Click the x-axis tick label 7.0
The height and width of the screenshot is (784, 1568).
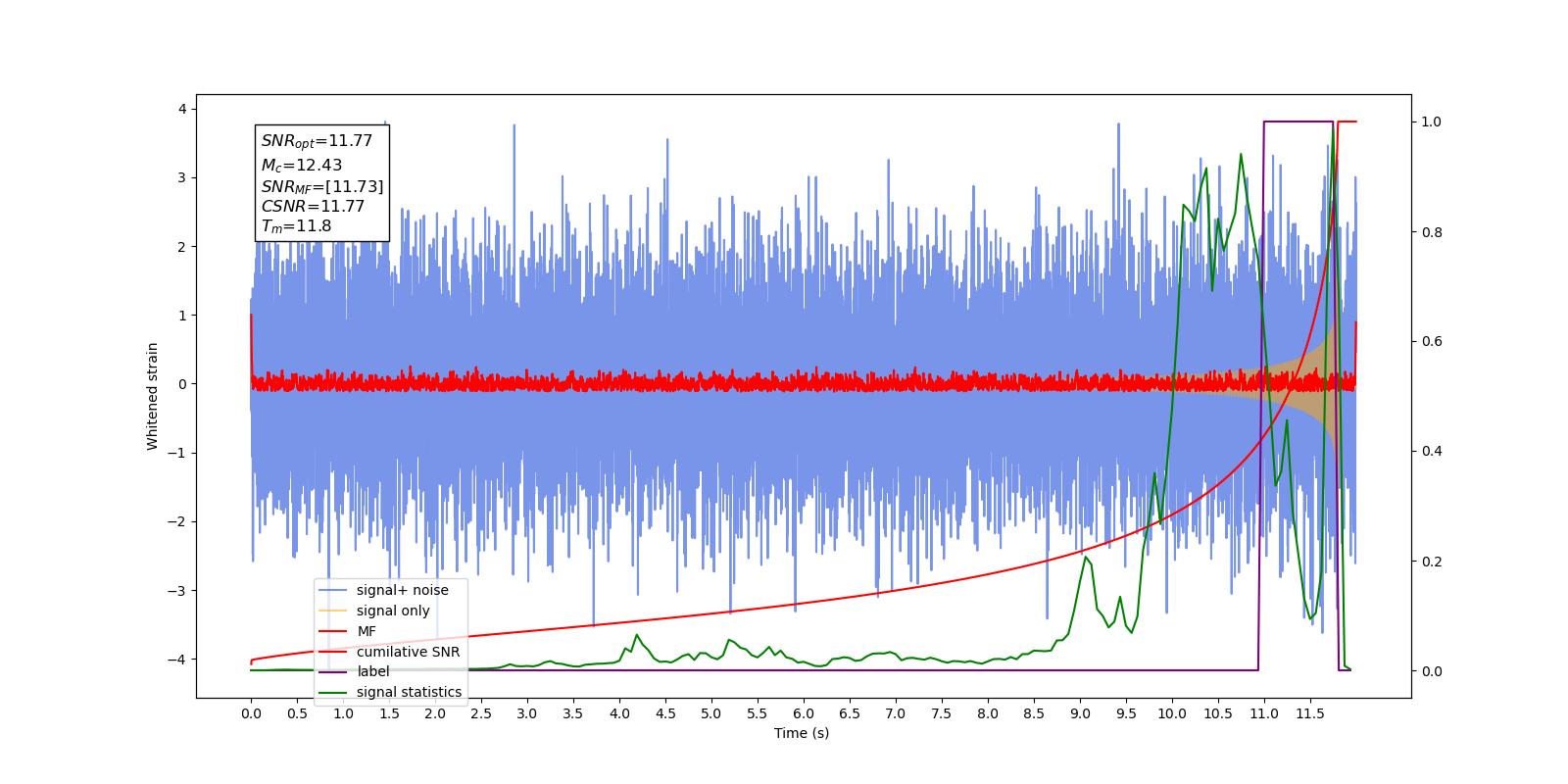[896, 713]
